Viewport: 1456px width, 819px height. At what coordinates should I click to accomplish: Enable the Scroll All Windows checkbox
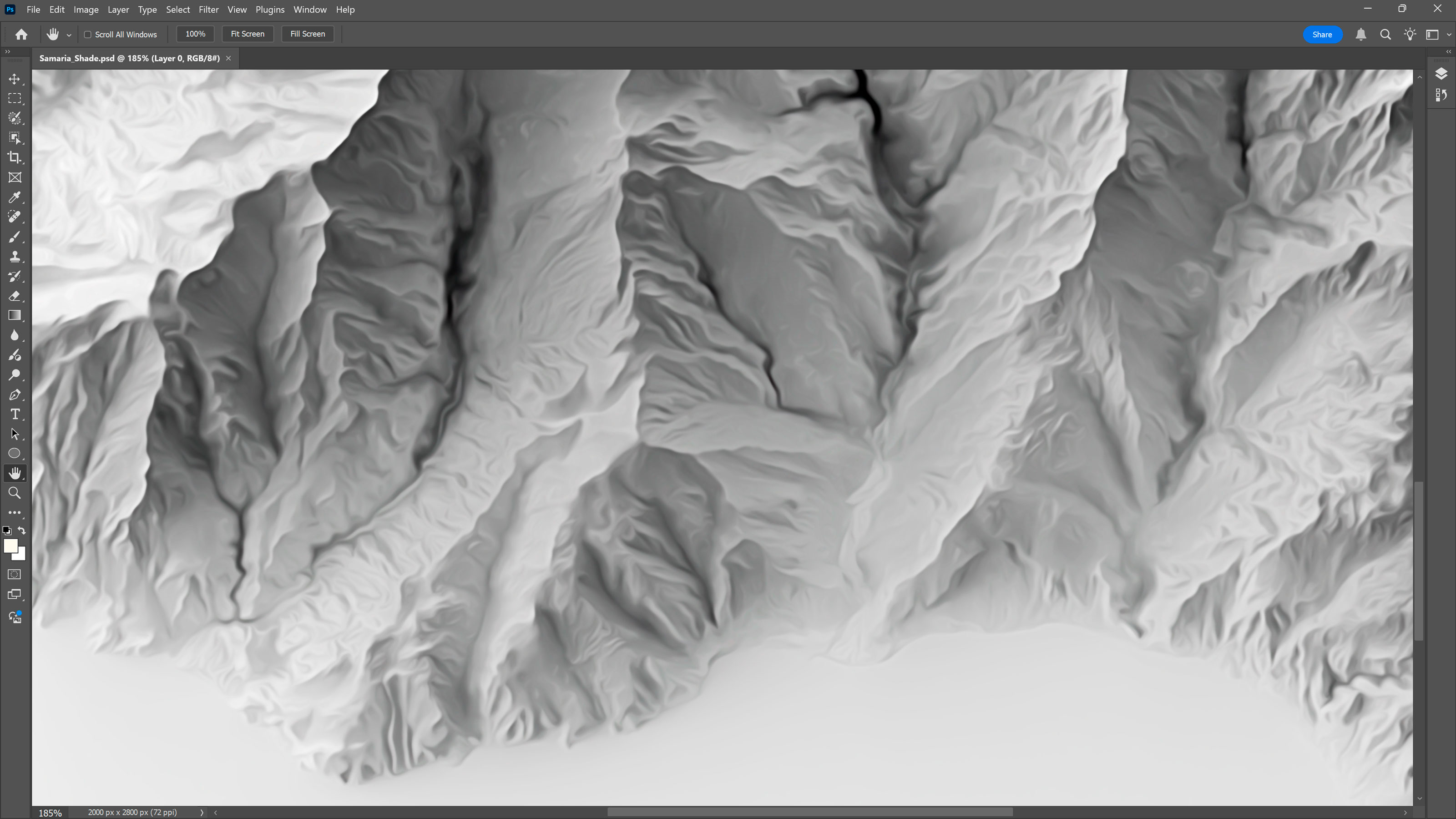pyautogui.click(x=88, y=35)
